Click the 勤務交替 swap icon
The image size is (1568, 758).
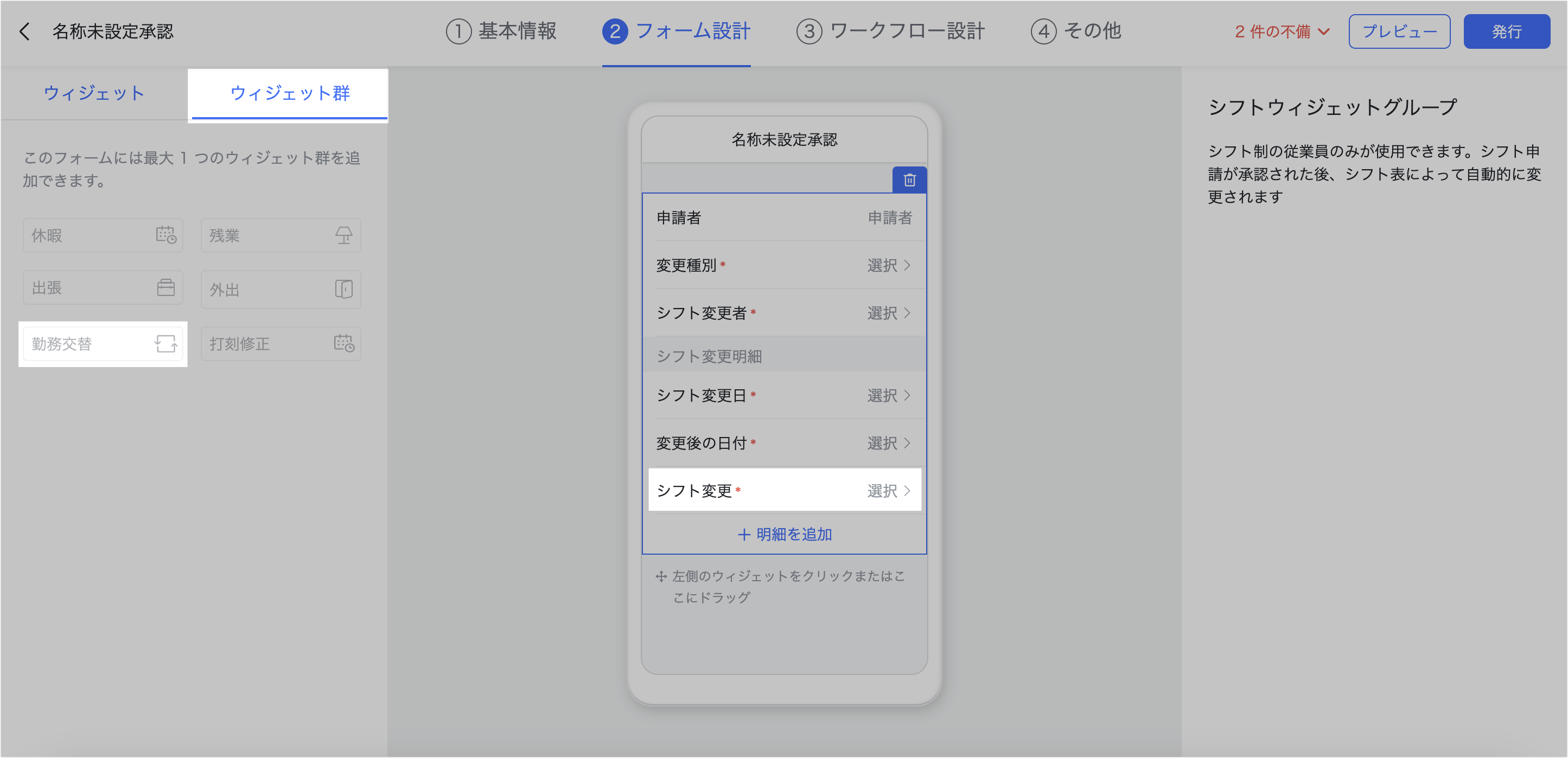(x=165, y=344)
